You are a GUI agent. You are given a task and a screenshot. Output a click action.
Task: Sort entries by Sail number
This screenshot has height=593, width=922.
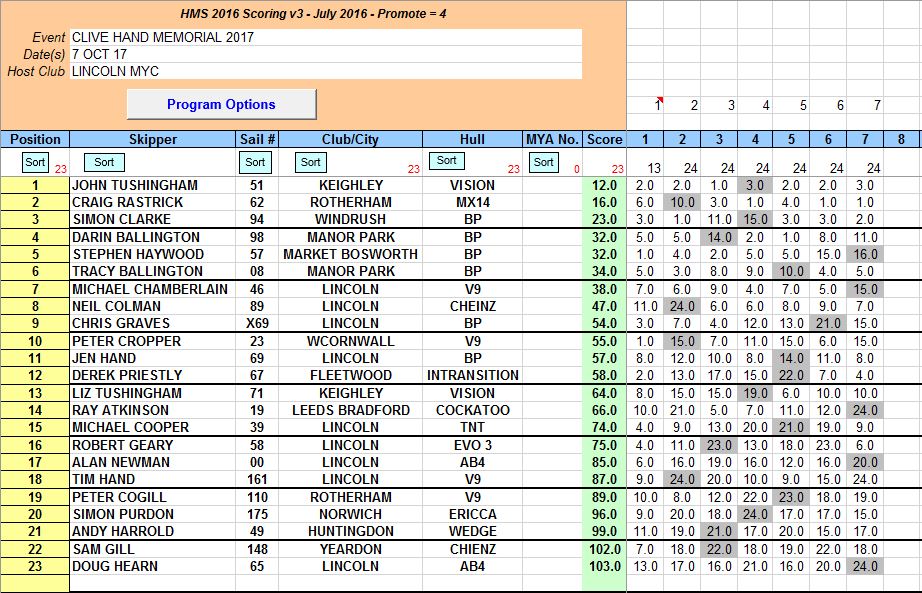point(256,162)
